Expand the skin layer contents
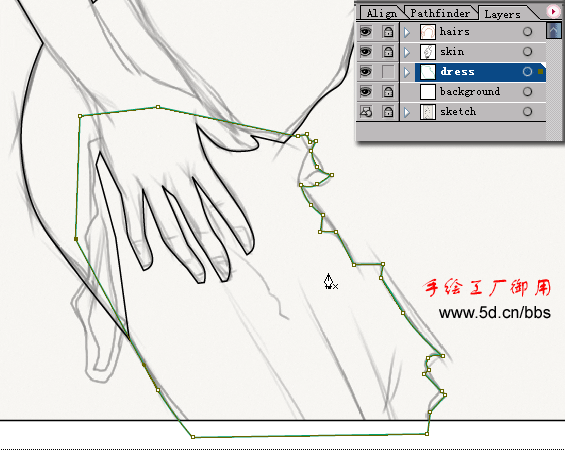565x470 pixels. 407,52
